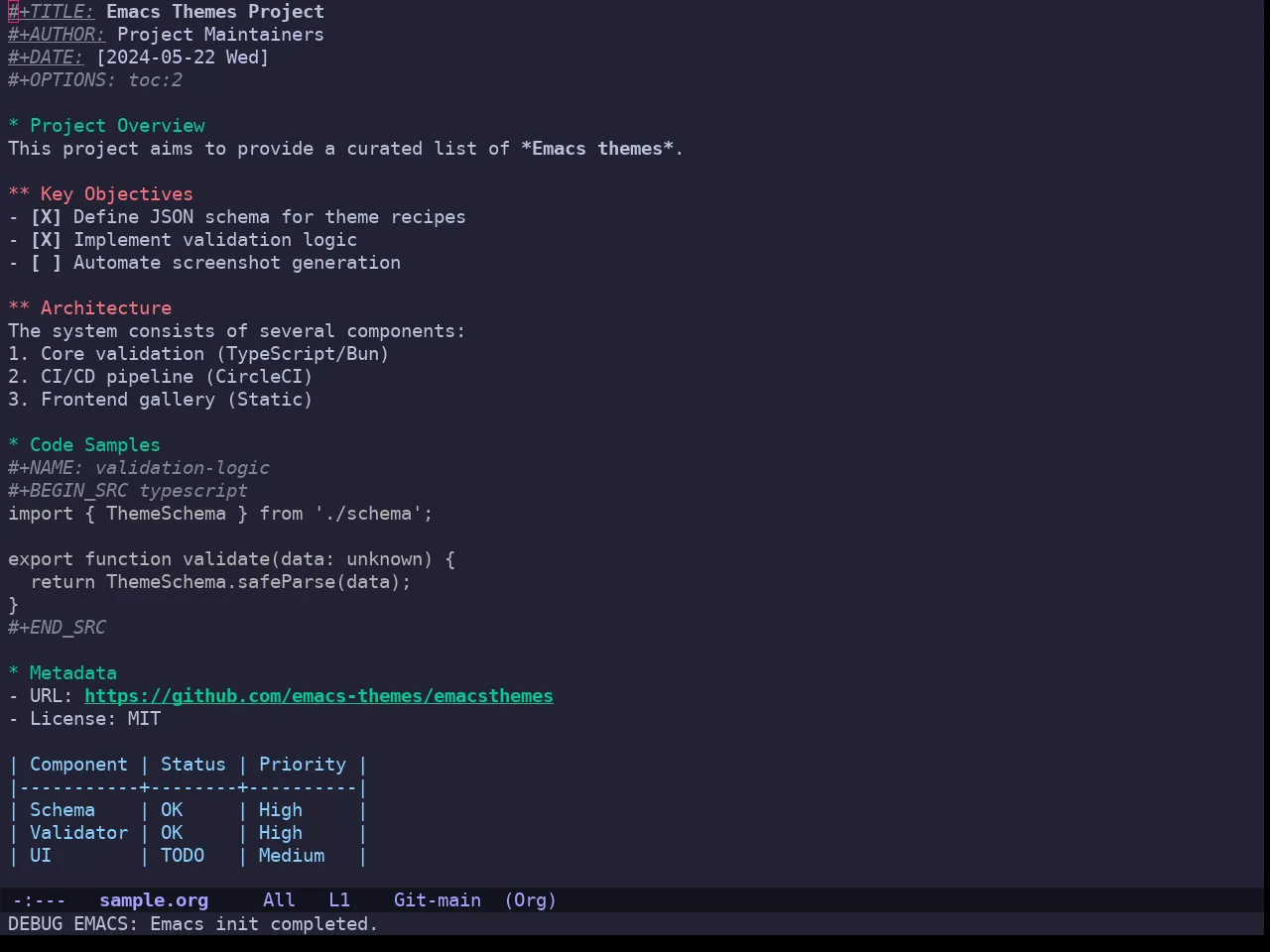Click the L1 line number indicator
The width and height of the screenshot is (1270, 952).
339,900
